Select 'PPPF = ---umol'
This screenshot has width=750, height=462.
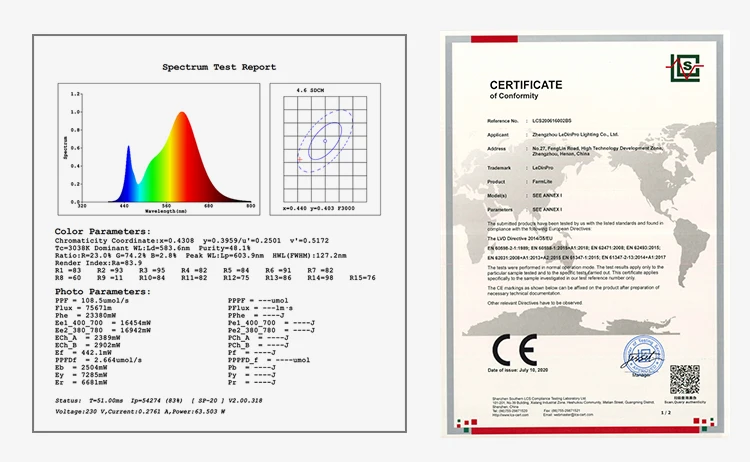tap(258, 301)
